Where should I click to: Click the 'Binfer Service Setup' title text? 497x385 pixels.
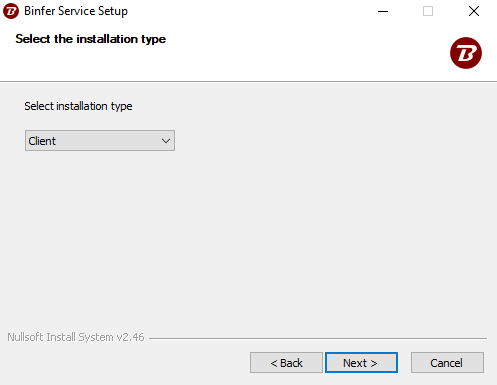76,11
